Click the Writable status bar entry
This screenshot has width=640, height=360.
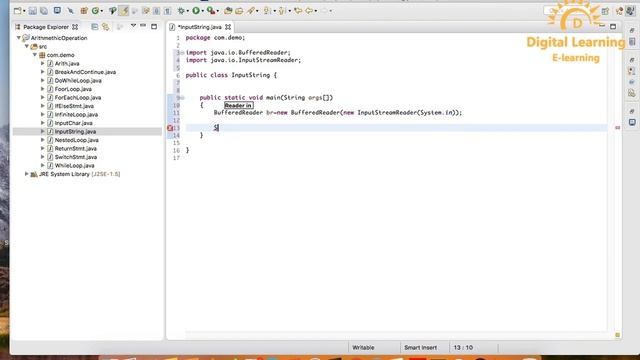(x=363, y=348)
